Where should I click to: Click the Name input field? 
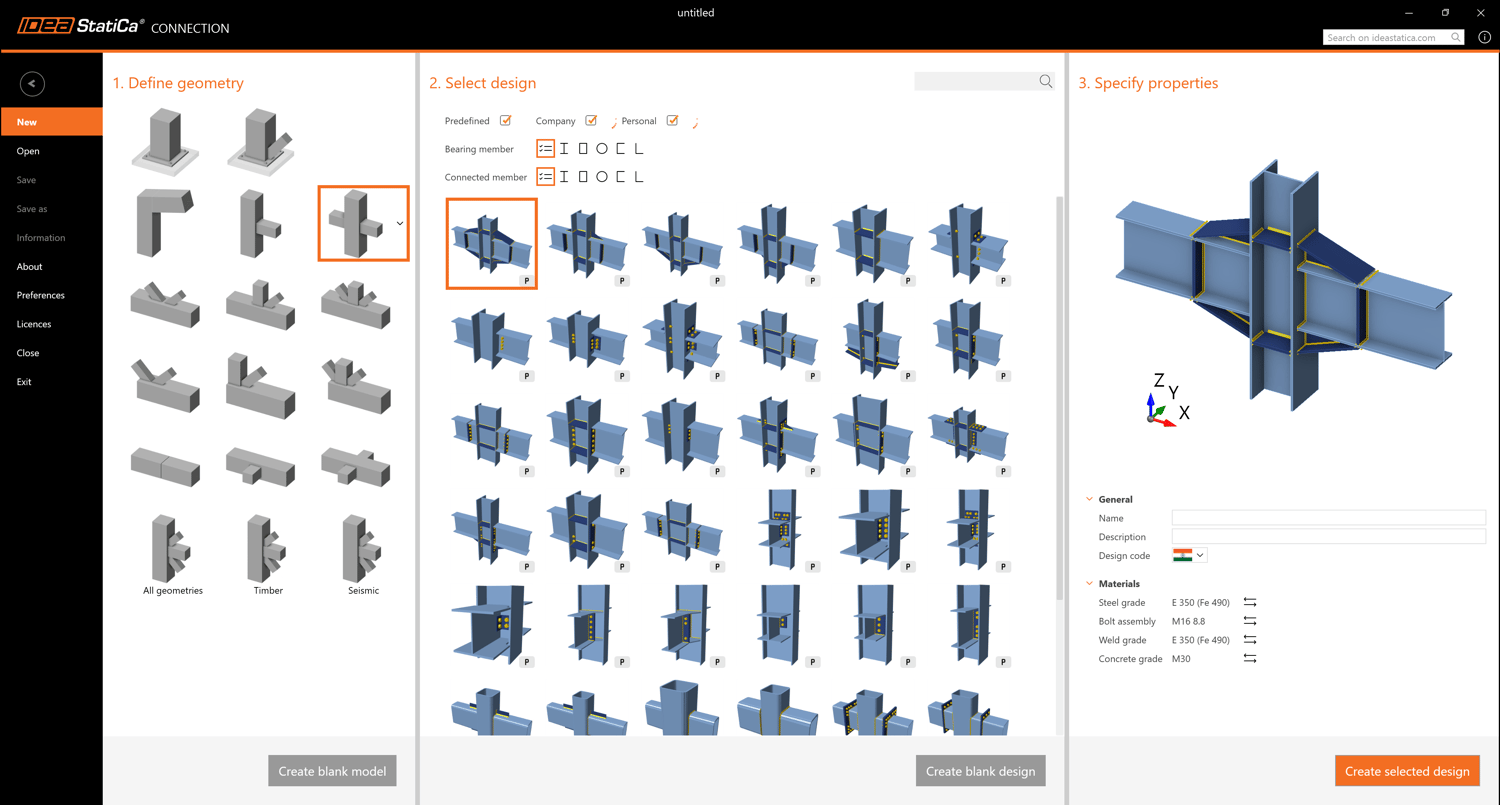(x=1329, y=518)
